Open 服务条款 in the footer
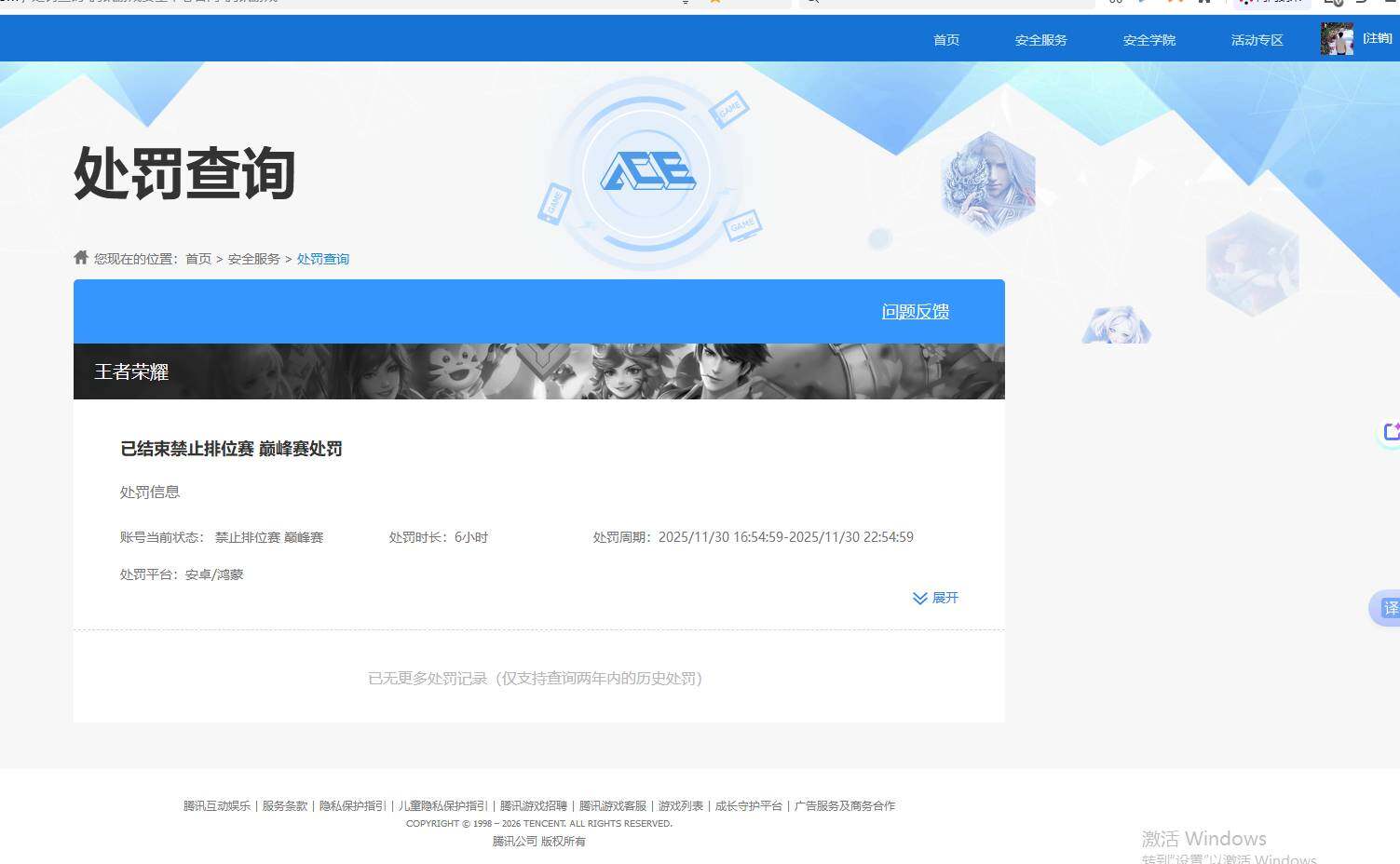 tap(282, 805)
